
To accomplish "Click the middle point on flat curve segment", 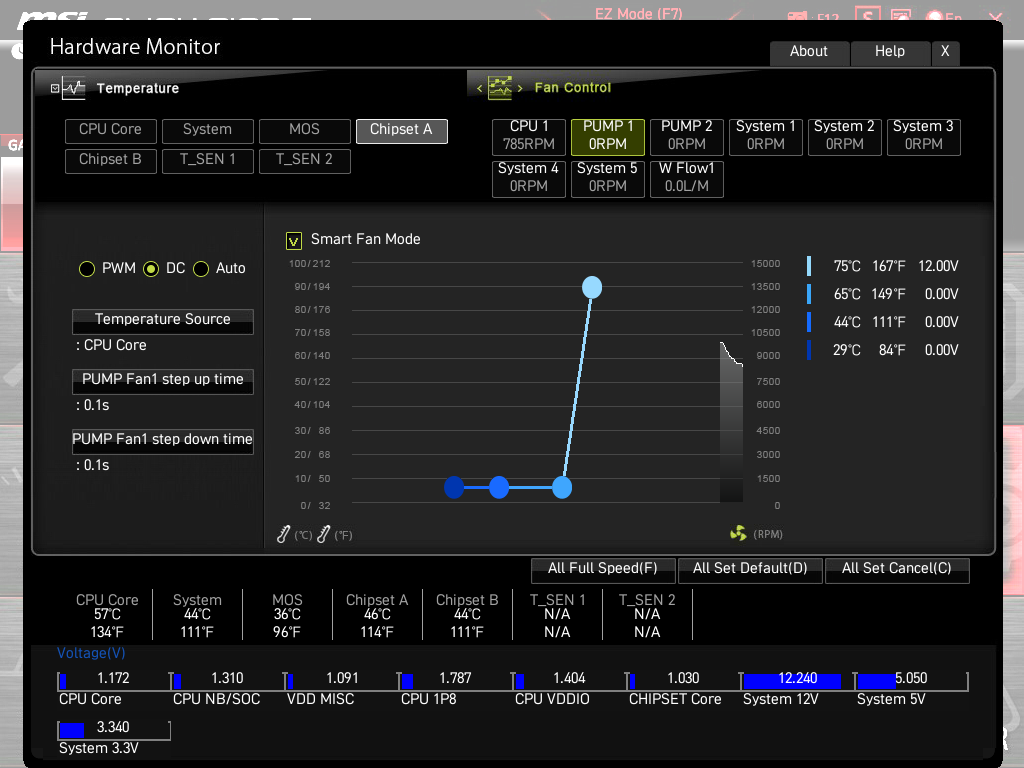I will (499, 487).
